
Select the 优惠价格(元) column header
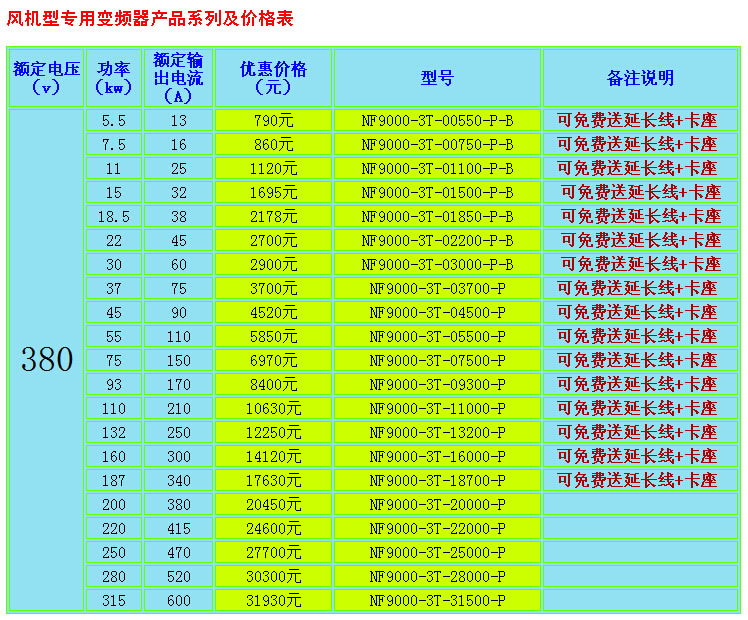pos(273,78)
